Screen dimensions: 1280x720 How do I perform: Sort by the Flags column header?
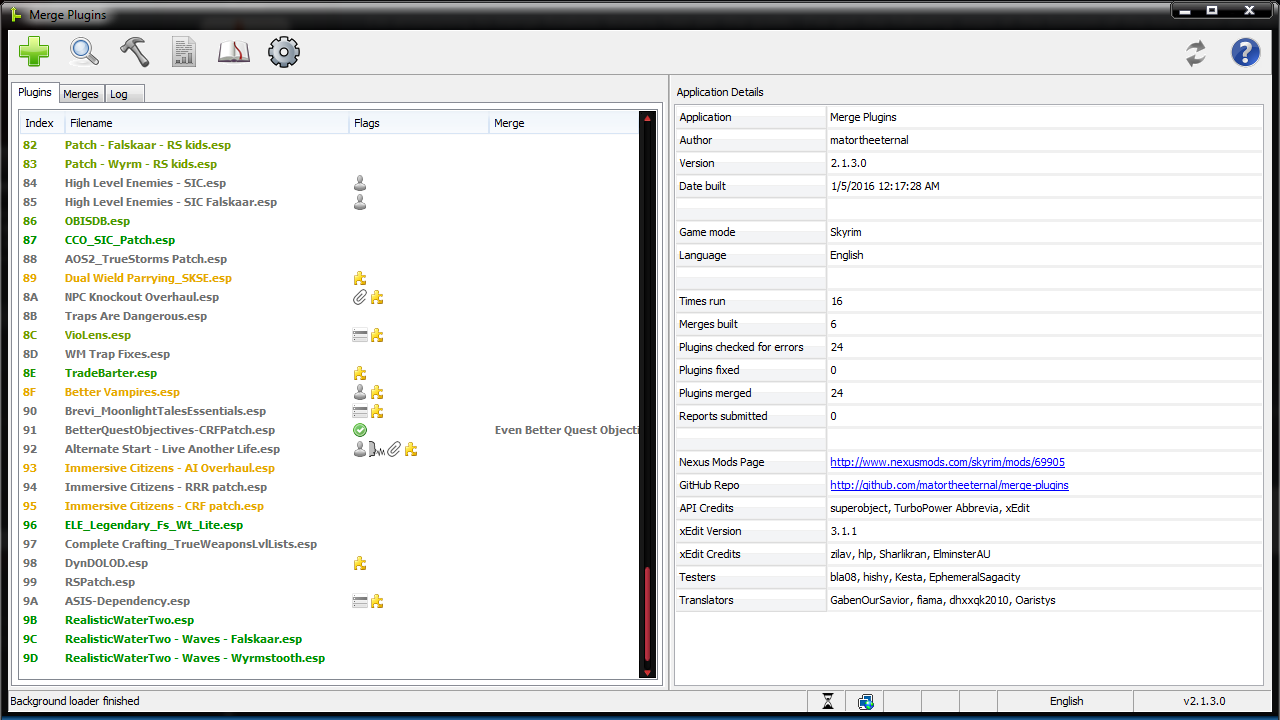click(419, 123)
